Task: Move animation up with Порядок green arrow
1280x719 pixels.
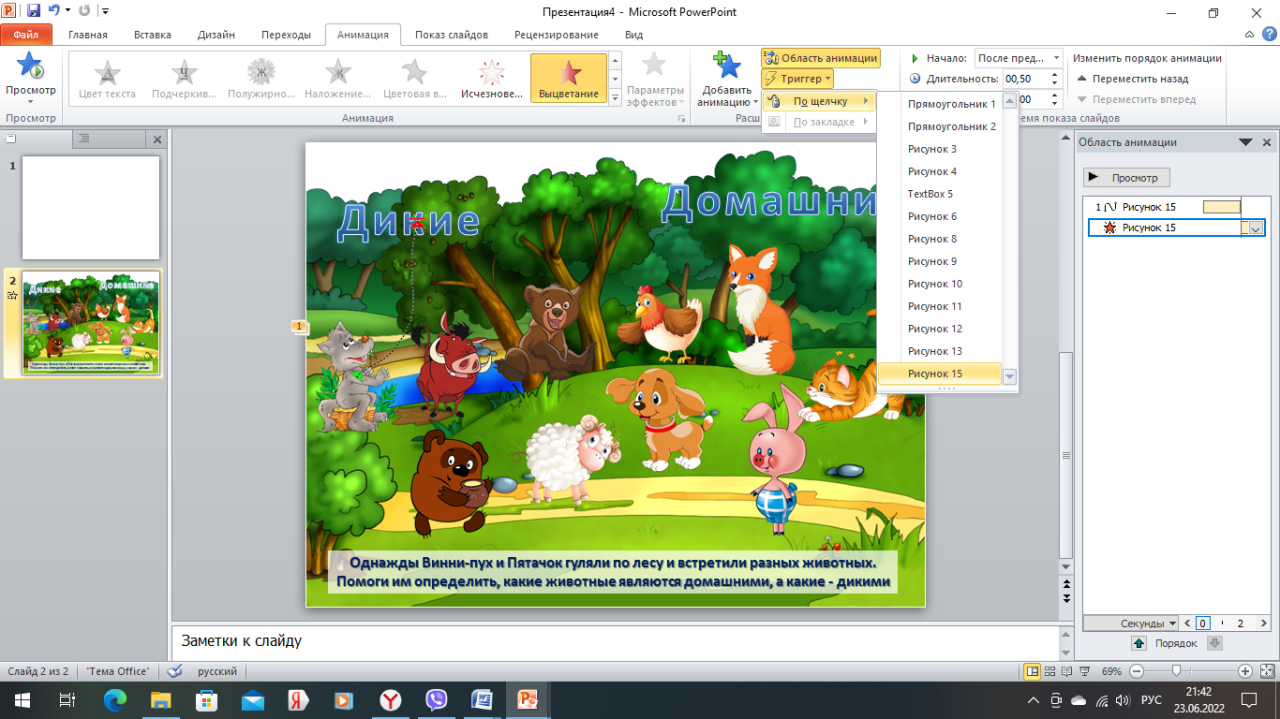Action: pos(1139,643)
